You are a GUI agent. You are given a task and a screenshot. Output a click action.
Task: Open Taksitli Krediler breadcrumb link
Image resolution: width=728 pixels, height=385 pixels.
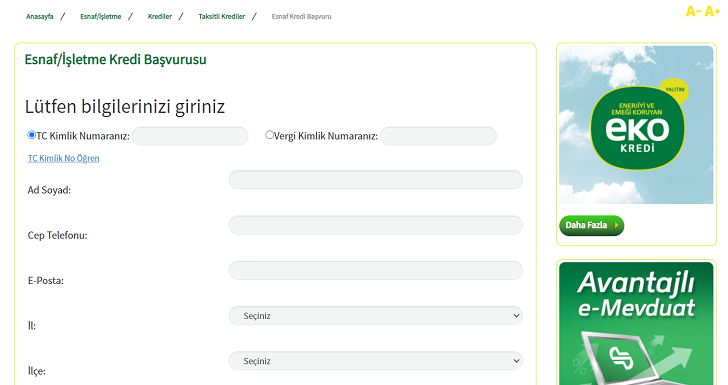click(221, 16)
